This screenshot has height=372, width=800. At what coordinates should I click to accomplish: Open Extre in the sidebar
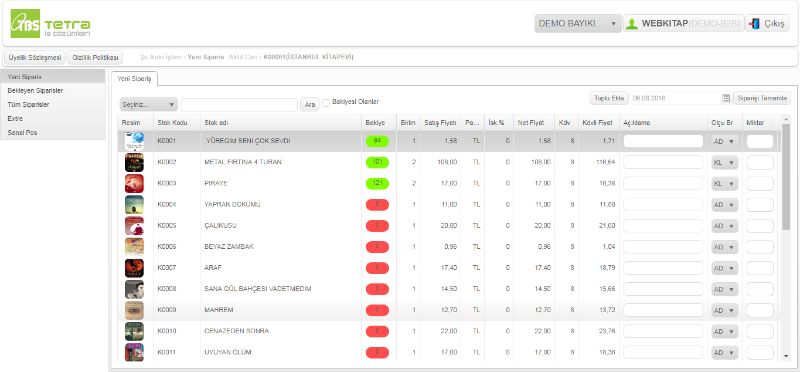(x=53, y=118)
